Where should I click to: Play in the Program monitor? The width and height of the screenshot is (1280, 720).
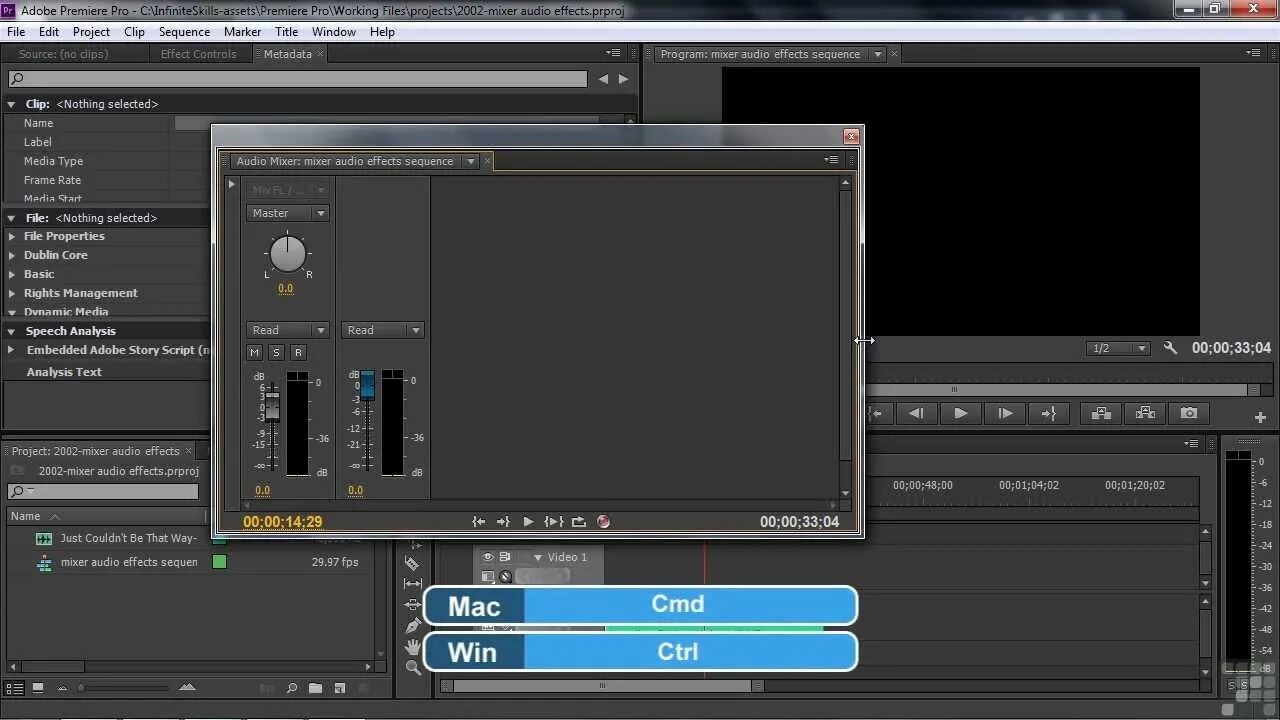(x=960, y=413)
